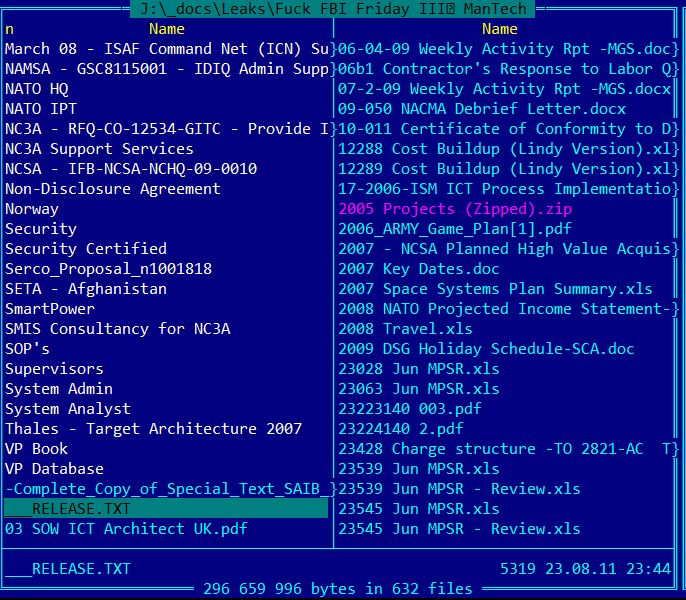Image resolution: width=686 pixels, height=600 pixels.
Task: Select '23063 Jun MPSR.xls'
Action: pyautogui.click(x=419, y=389)
